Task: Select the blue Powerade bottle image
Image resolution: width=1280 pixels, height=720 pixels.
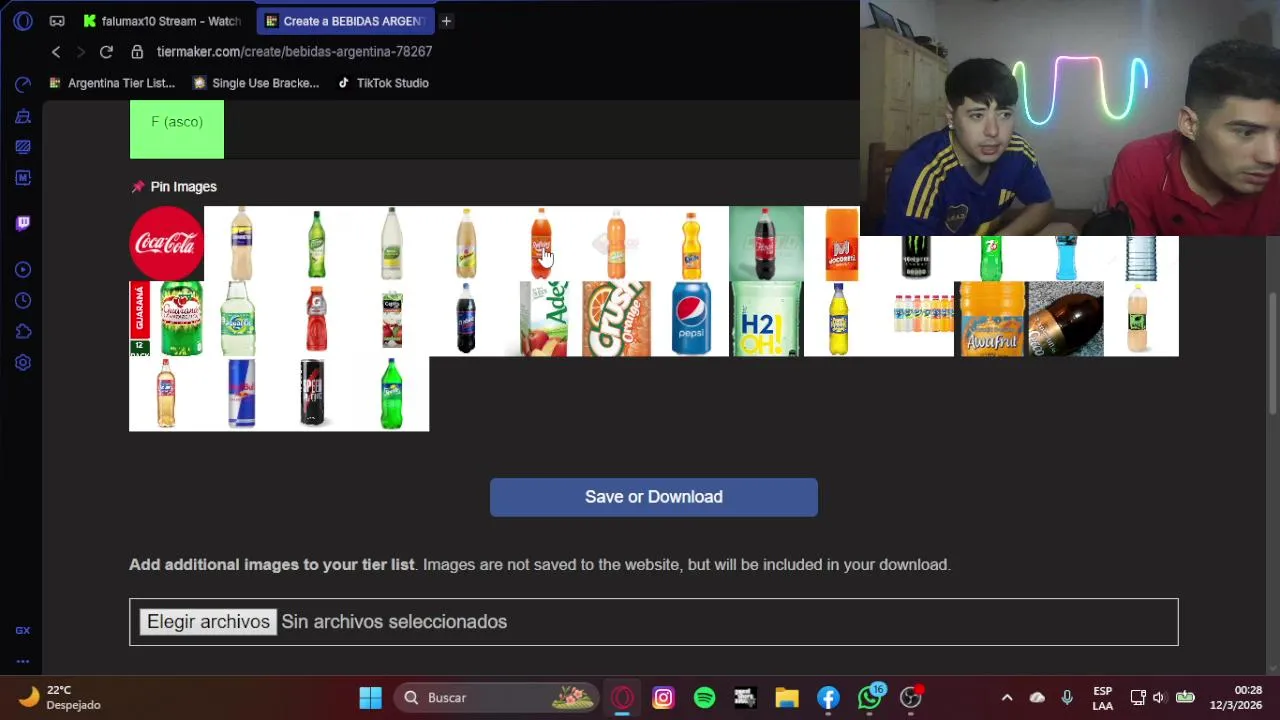Action: point(1066,258)
